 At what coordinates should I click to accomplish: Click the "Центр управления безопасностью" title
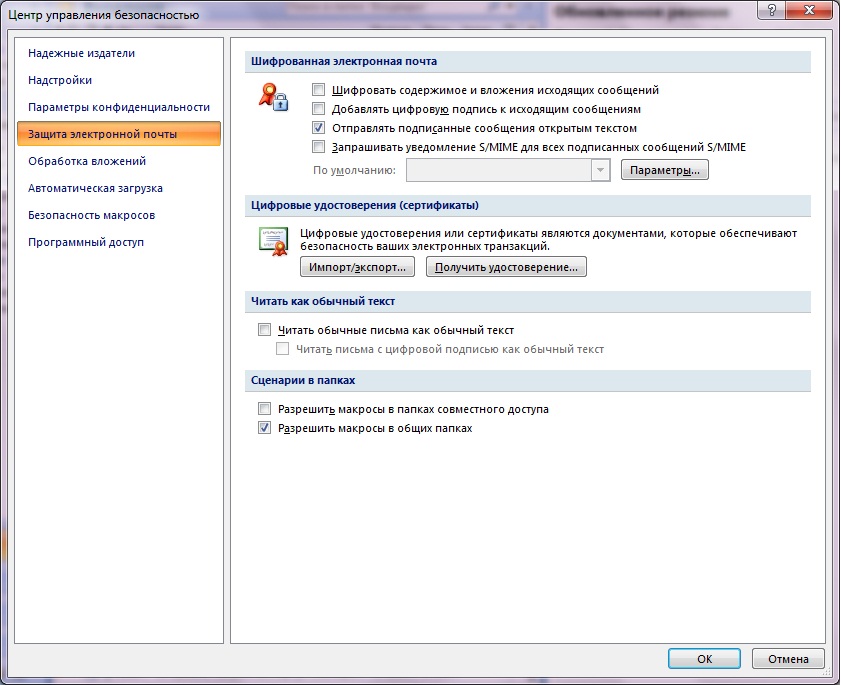104,14
